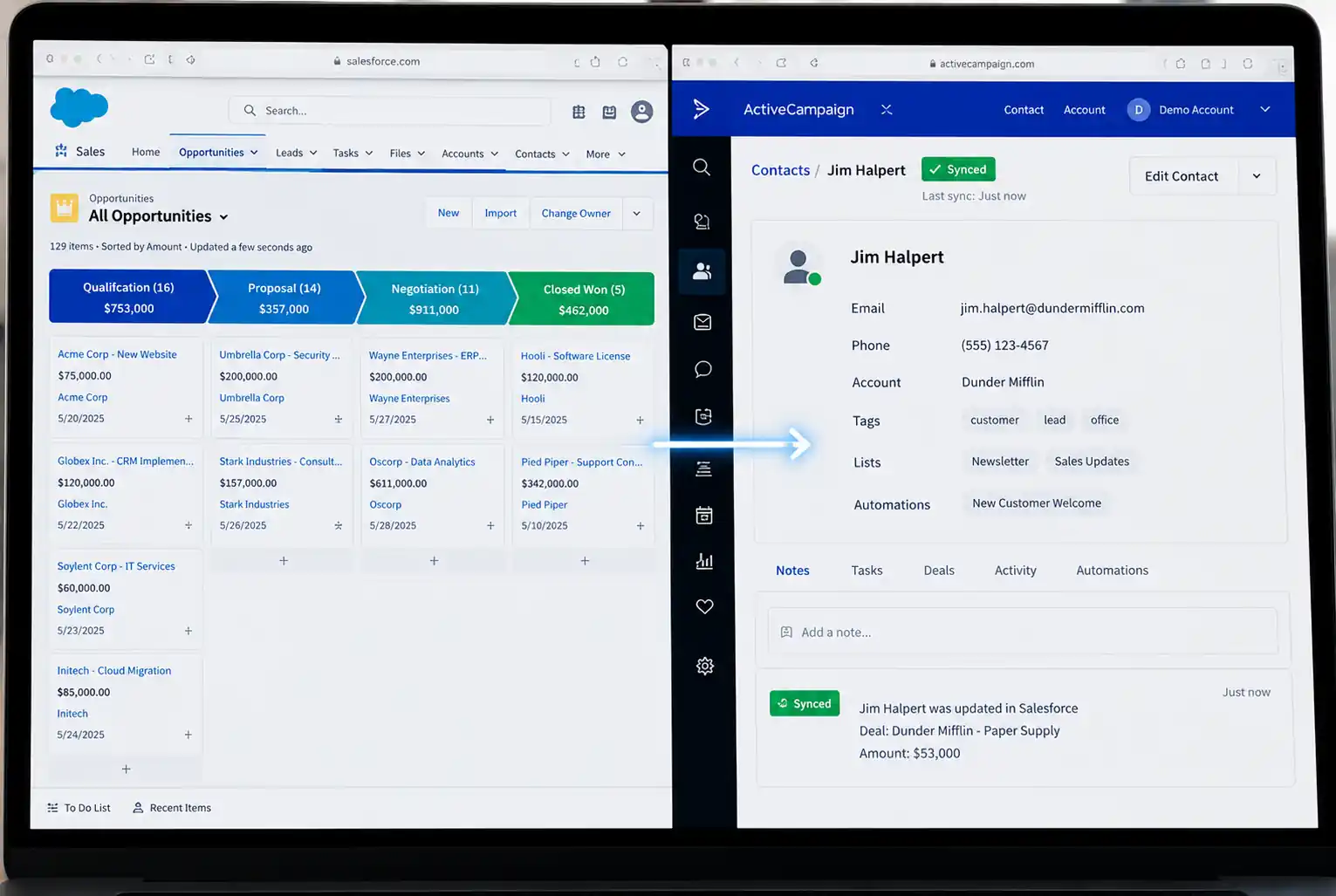The image size is (1336, 896).
Task: Expand the Tasks menu chevron
Action: coord(369,153)
